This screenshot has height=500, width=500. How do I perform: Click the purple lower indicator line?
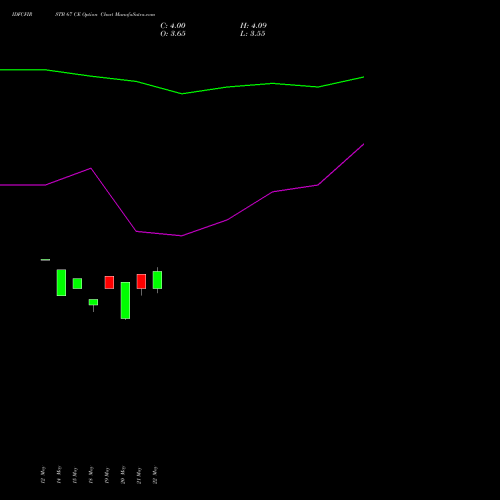(x=182, y=235)
